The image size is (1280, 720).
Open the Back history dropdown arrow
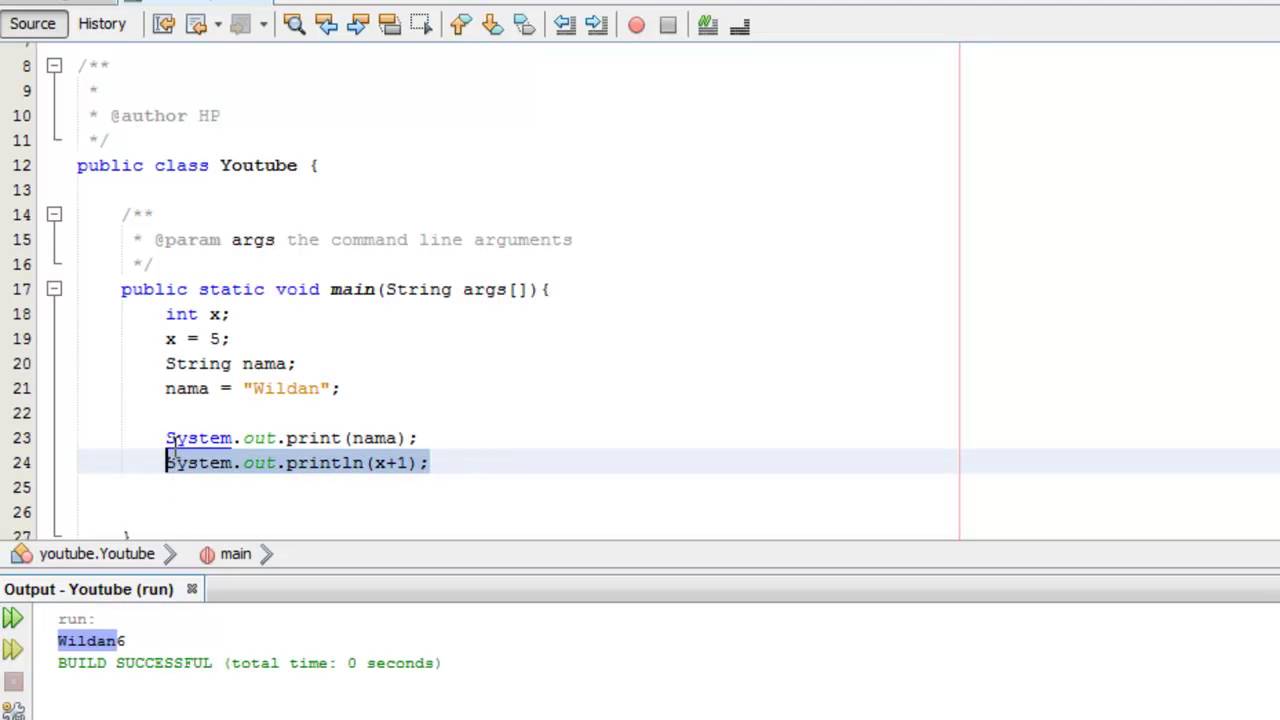coord(217,24)
